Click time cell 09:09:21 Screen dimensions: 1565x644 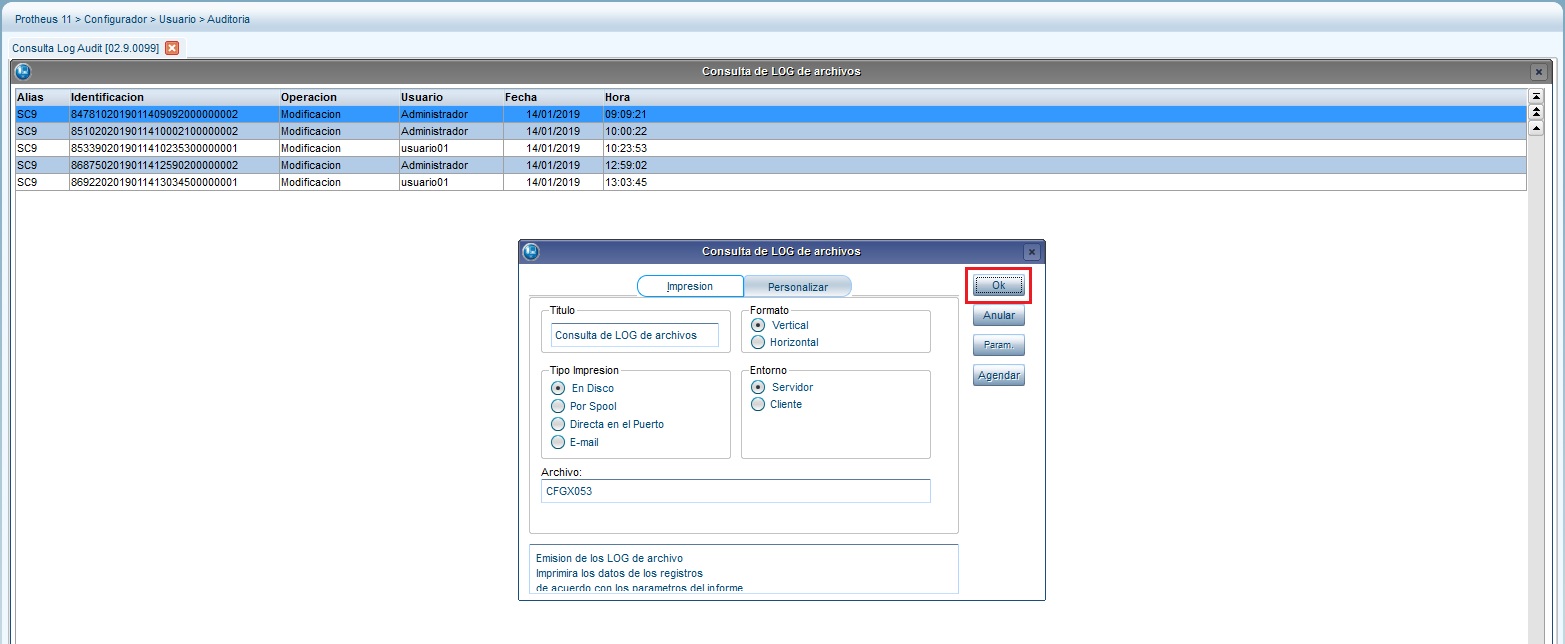coord(626,114)
